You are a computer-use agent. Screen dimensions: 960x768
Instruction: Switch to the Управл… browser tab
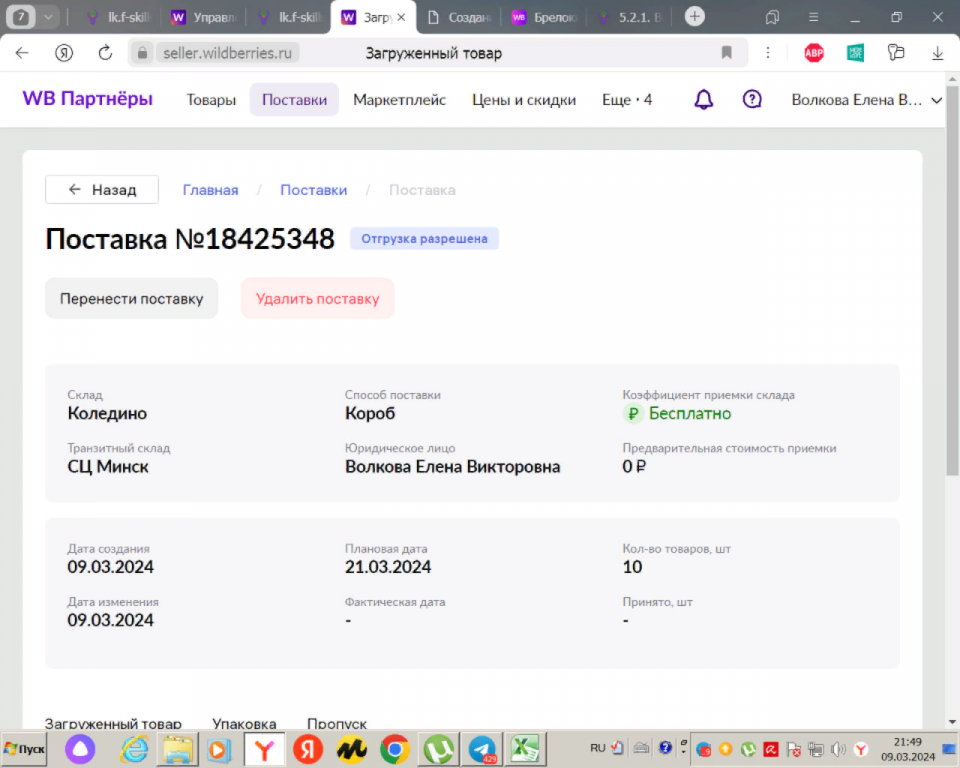pyautogui.click(x=204, y=17)
